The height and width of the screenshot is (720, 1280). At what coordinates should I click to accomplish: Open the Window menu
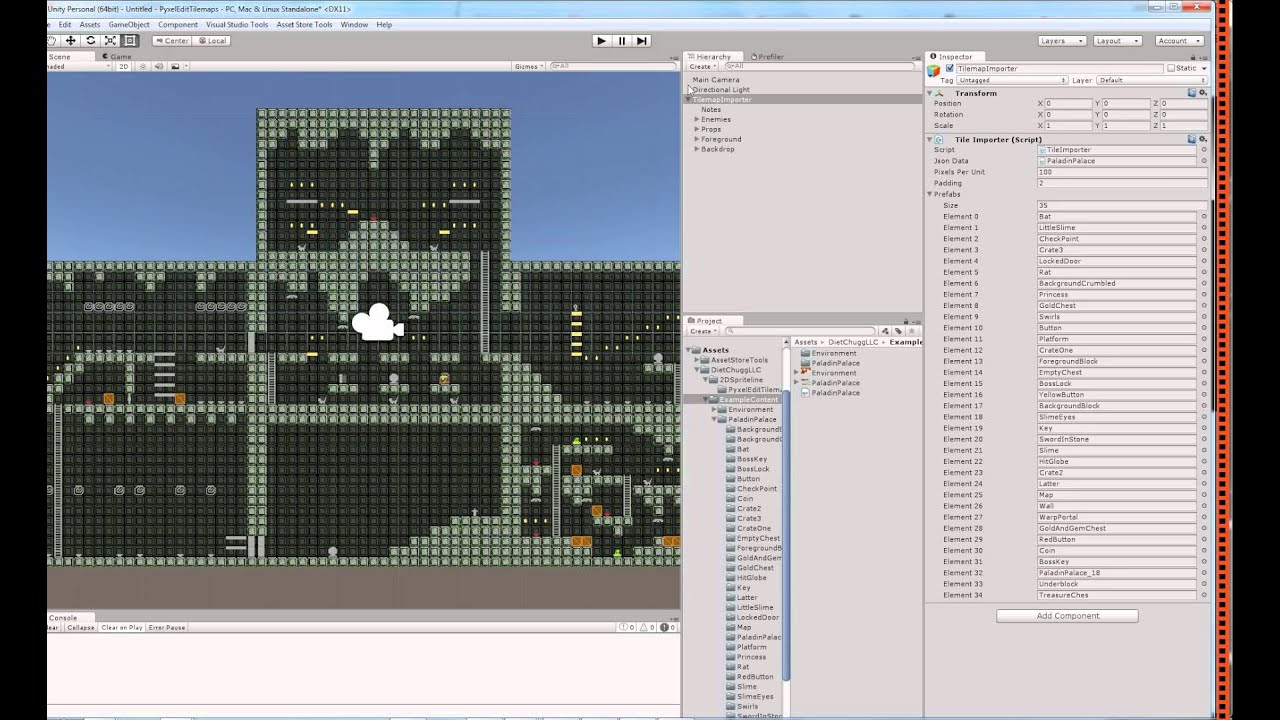click(354, 25)
